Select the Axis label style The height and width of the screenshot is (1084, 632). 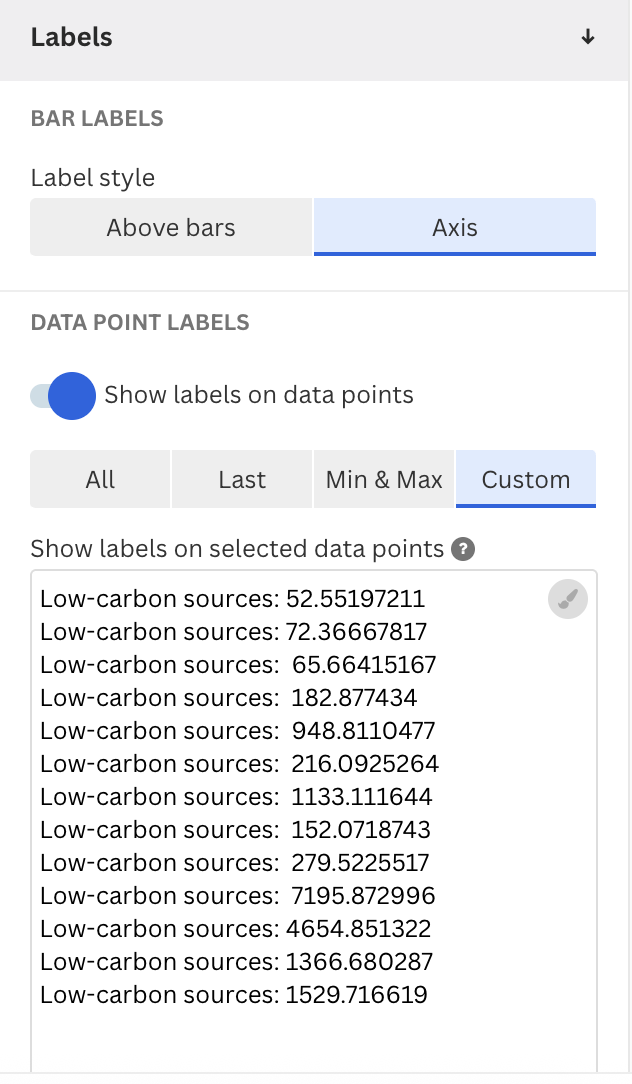(x=455, y=227)
